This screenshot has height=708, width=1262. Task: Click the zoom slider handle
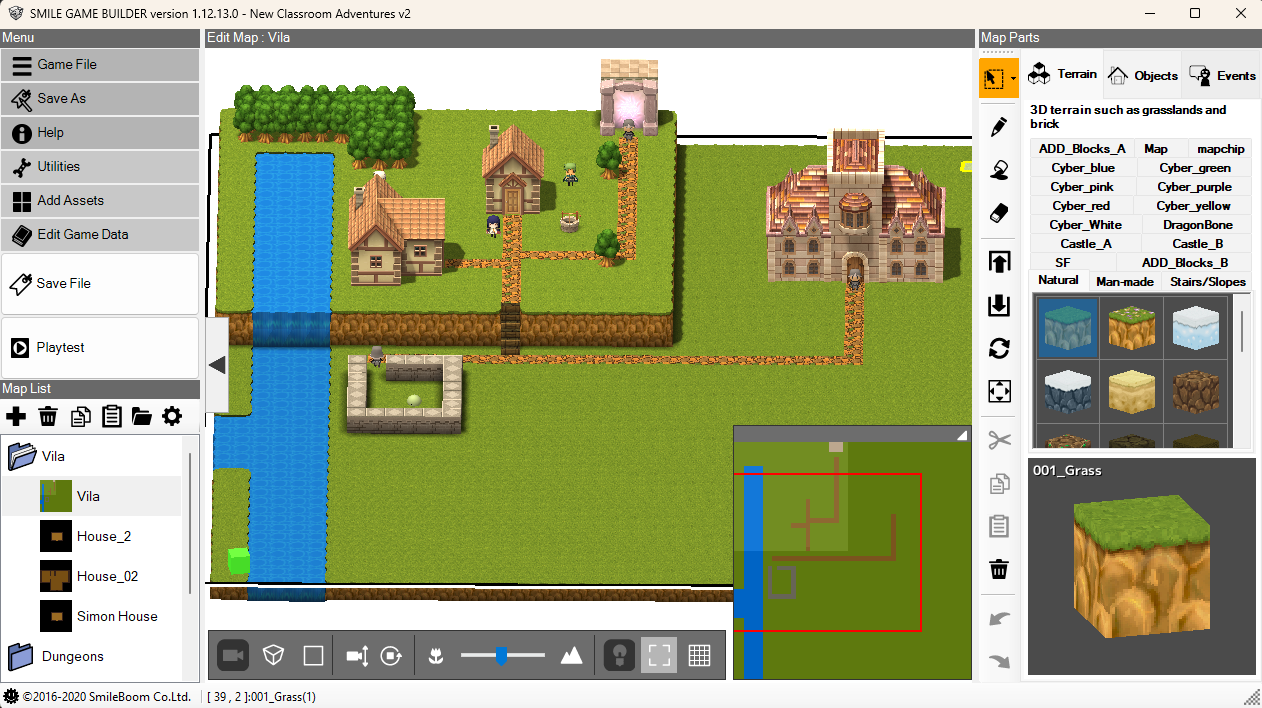tap(502, 655)
